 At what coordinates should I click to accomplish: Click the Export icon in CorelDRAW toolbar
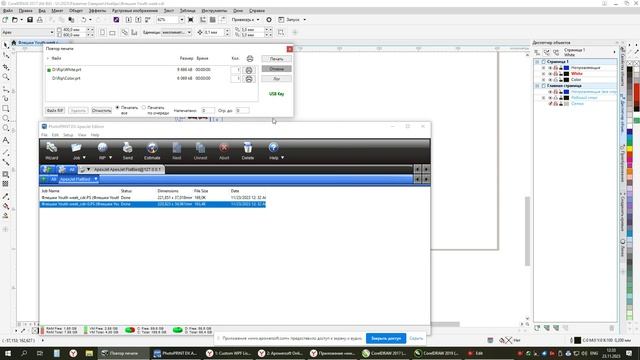[138, 20]
